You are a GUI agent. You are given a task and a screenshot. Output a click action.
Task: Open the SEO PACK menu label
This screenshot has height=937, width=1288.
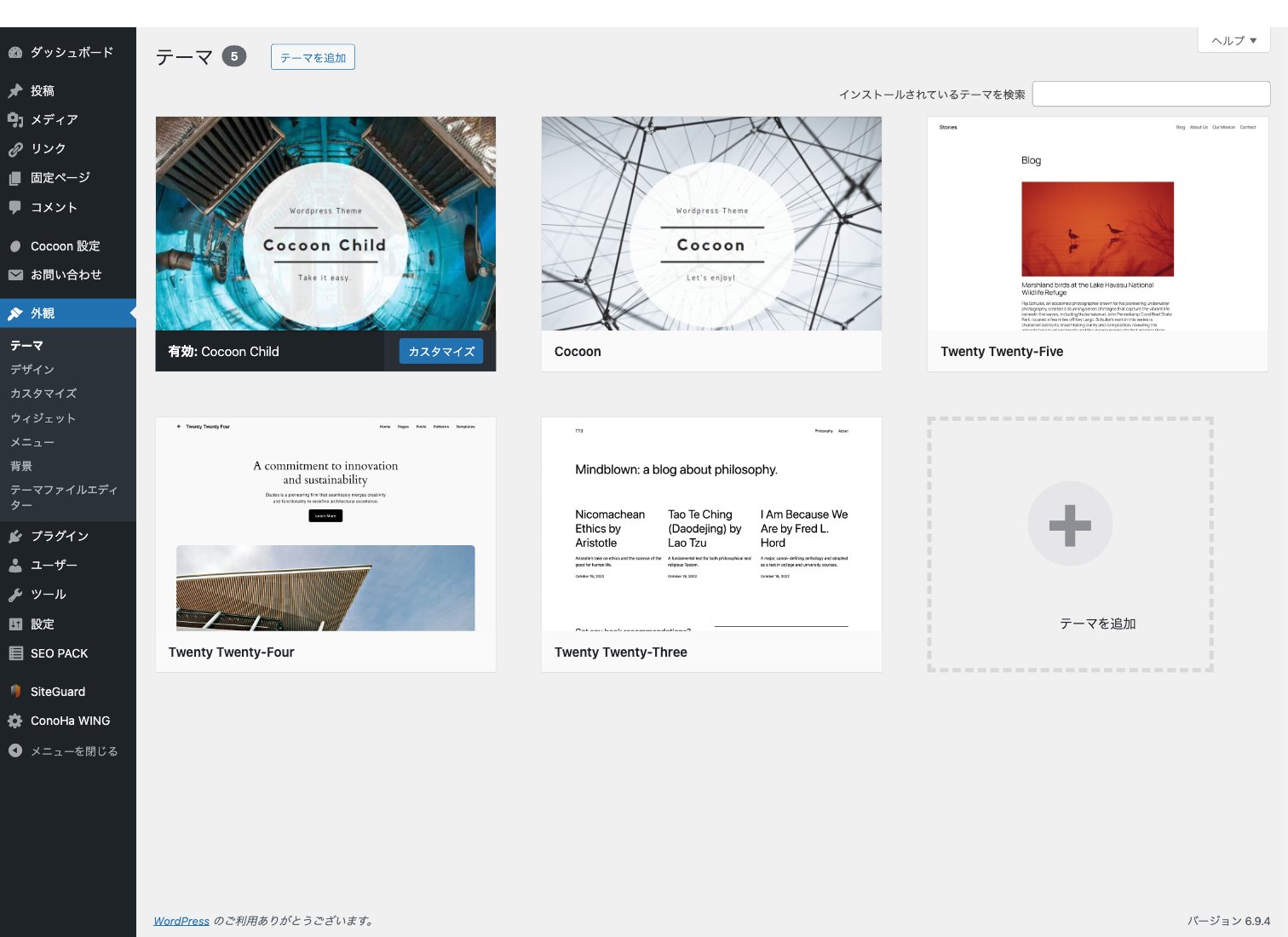tap(60, 653)
